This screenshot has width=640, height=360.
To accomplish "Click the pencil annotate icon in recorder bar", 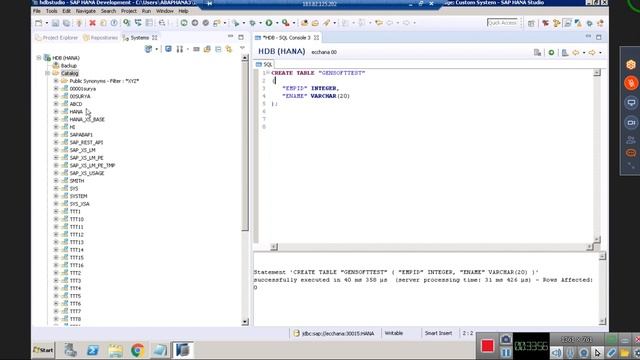I will click(611, 353).
